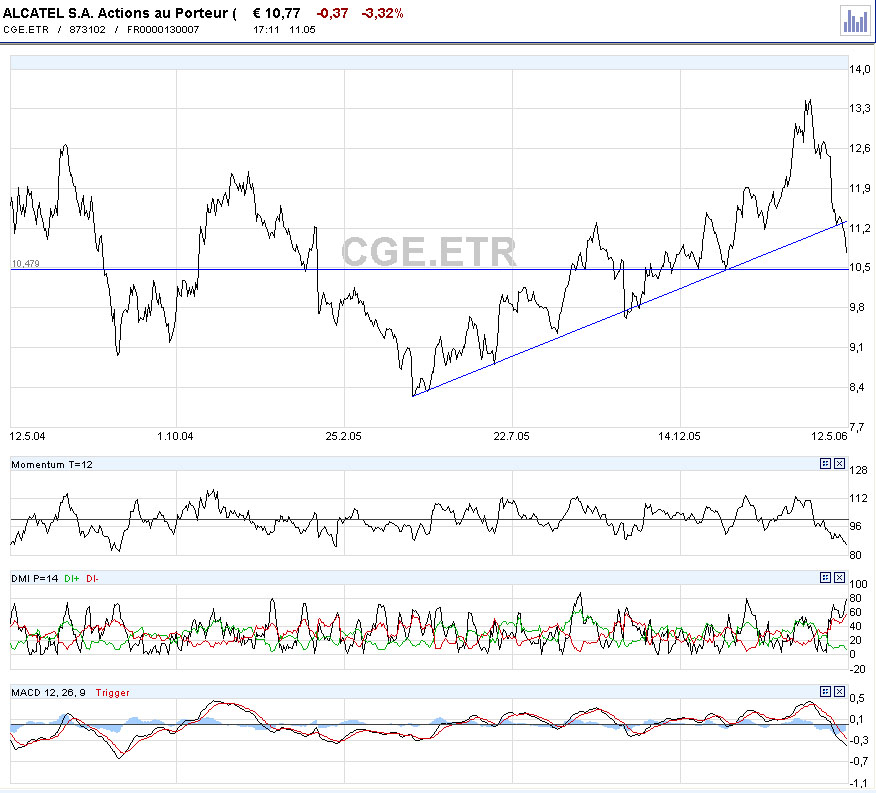Click the price change -0,37
876x793 pixels.
[x=332, y=13]
